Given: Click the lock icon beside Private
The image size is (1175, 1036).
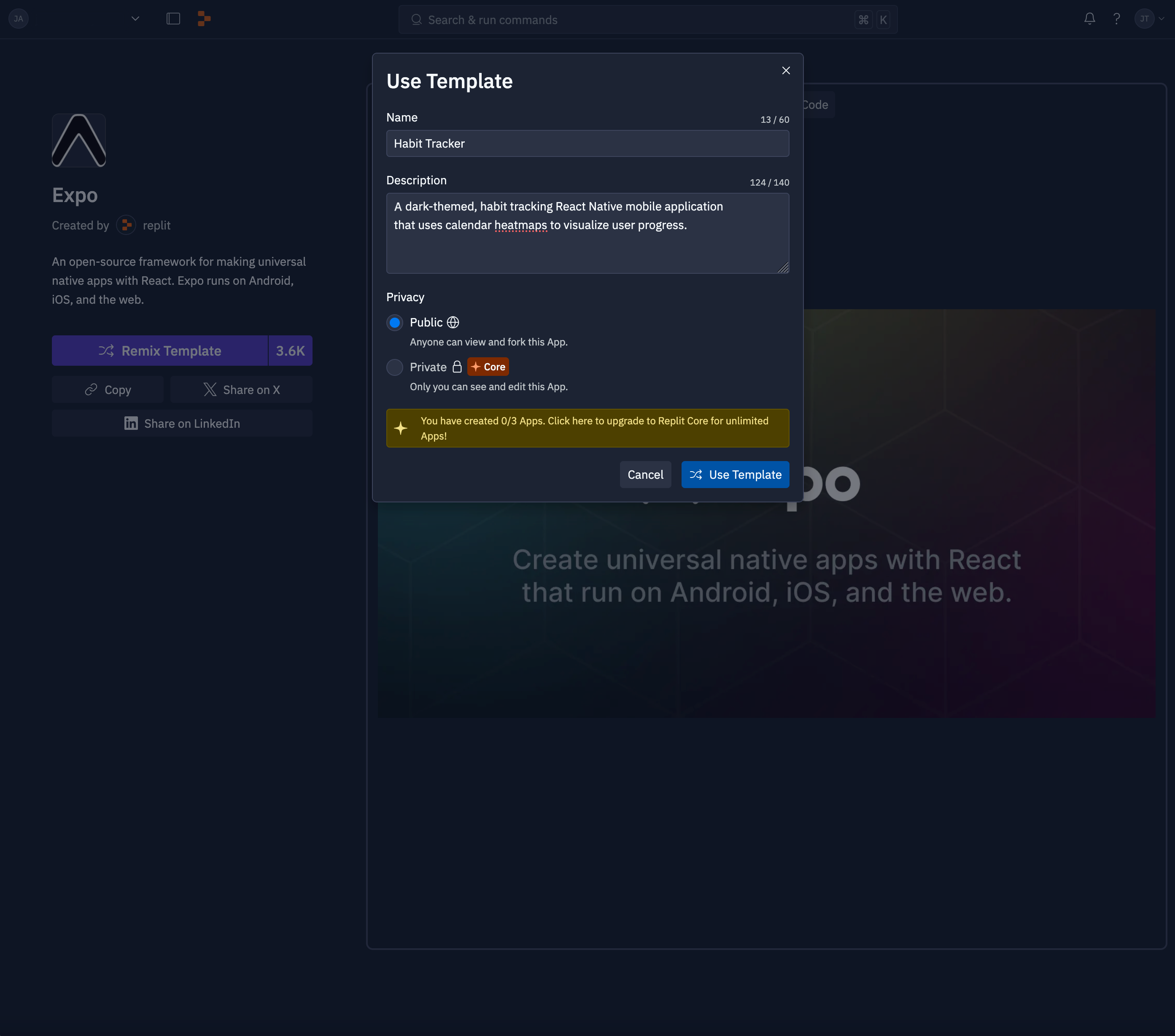Looking at the screenshot, I should (457, 367).
